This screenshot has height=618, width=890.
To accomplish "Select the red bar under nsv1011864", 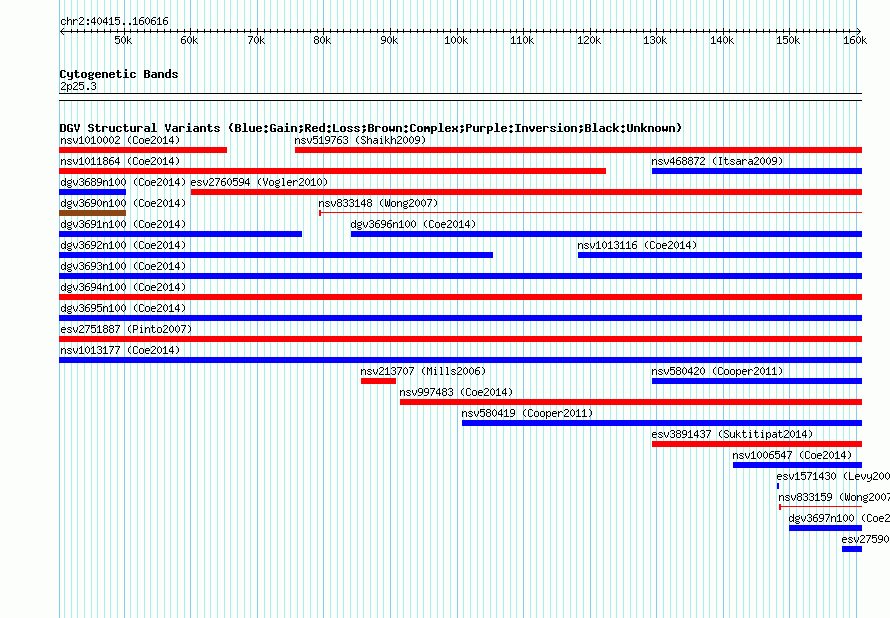I will (x=333, y=171).
